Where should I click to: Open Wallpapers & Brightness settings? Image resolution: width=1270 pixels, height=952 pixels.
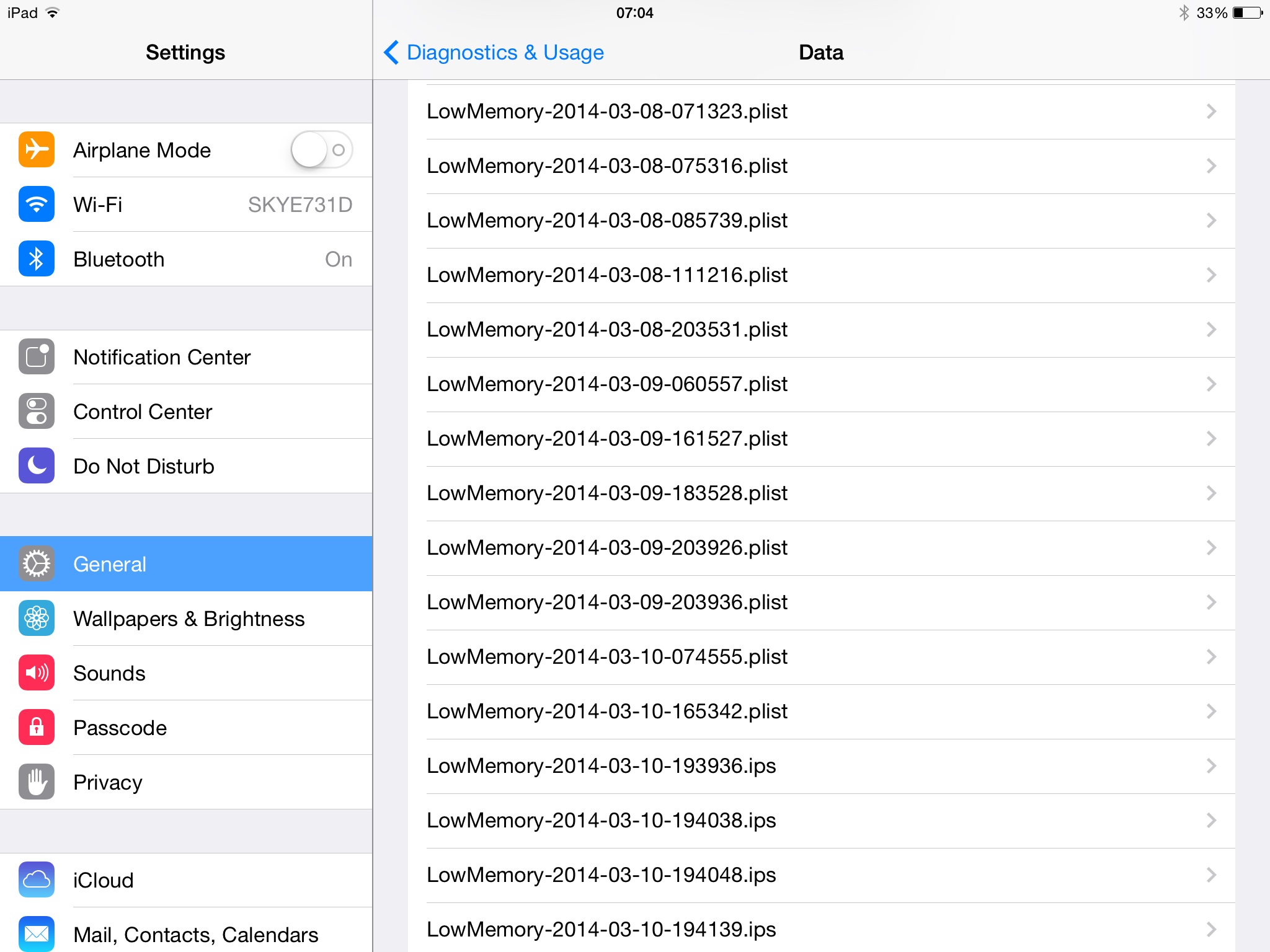pyautogui.click(x=186, y=619)
